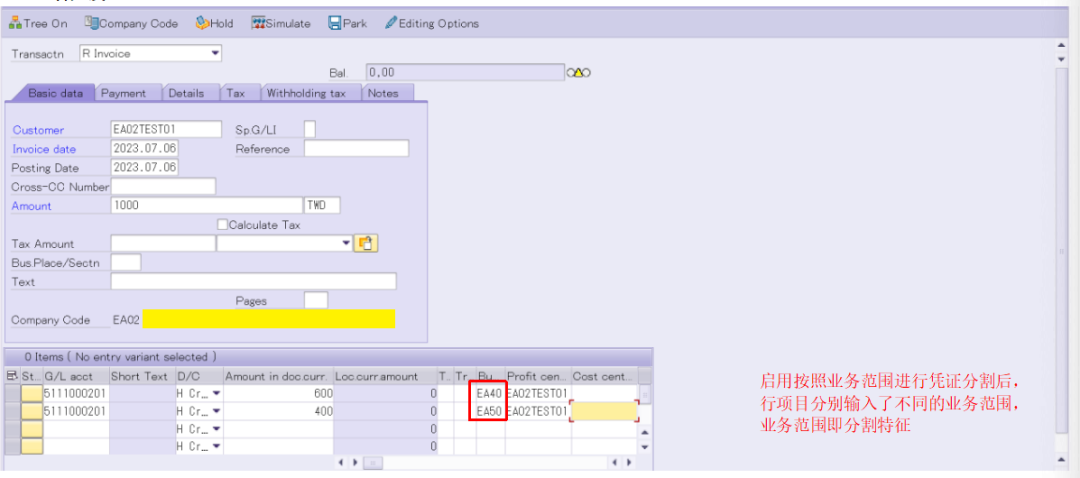Click the table settings icon in items header
The height and width of the screenshot is (478, 1080).
(12, 376)
